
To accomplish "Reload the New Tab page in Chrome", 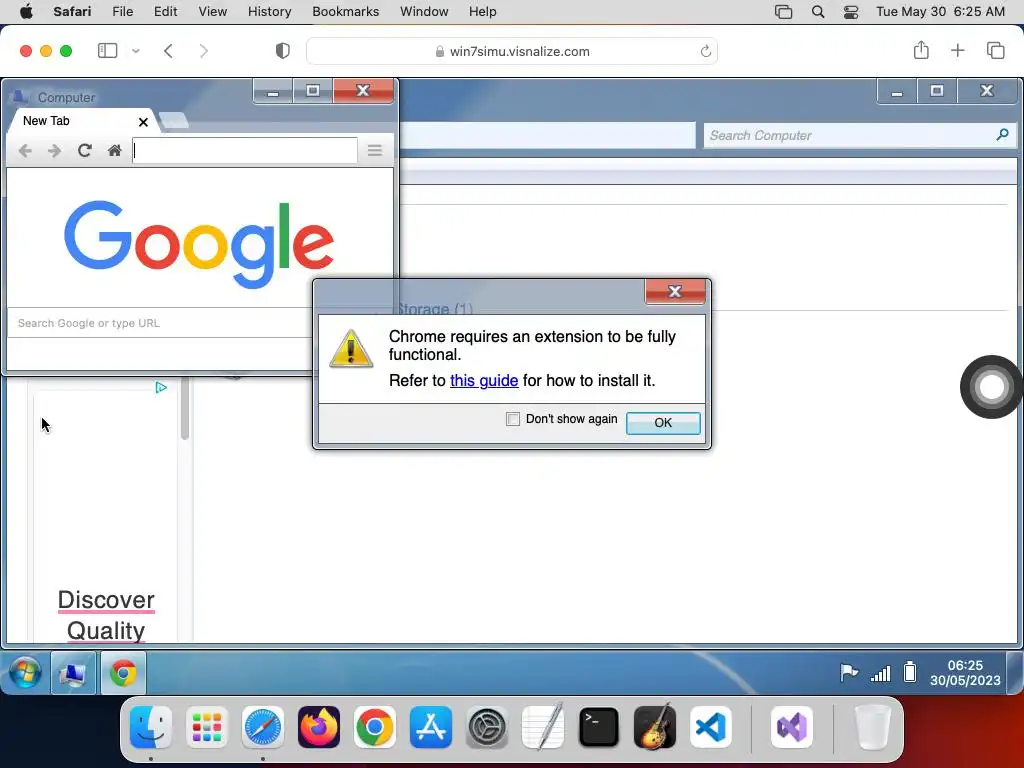I will (84, 151).
